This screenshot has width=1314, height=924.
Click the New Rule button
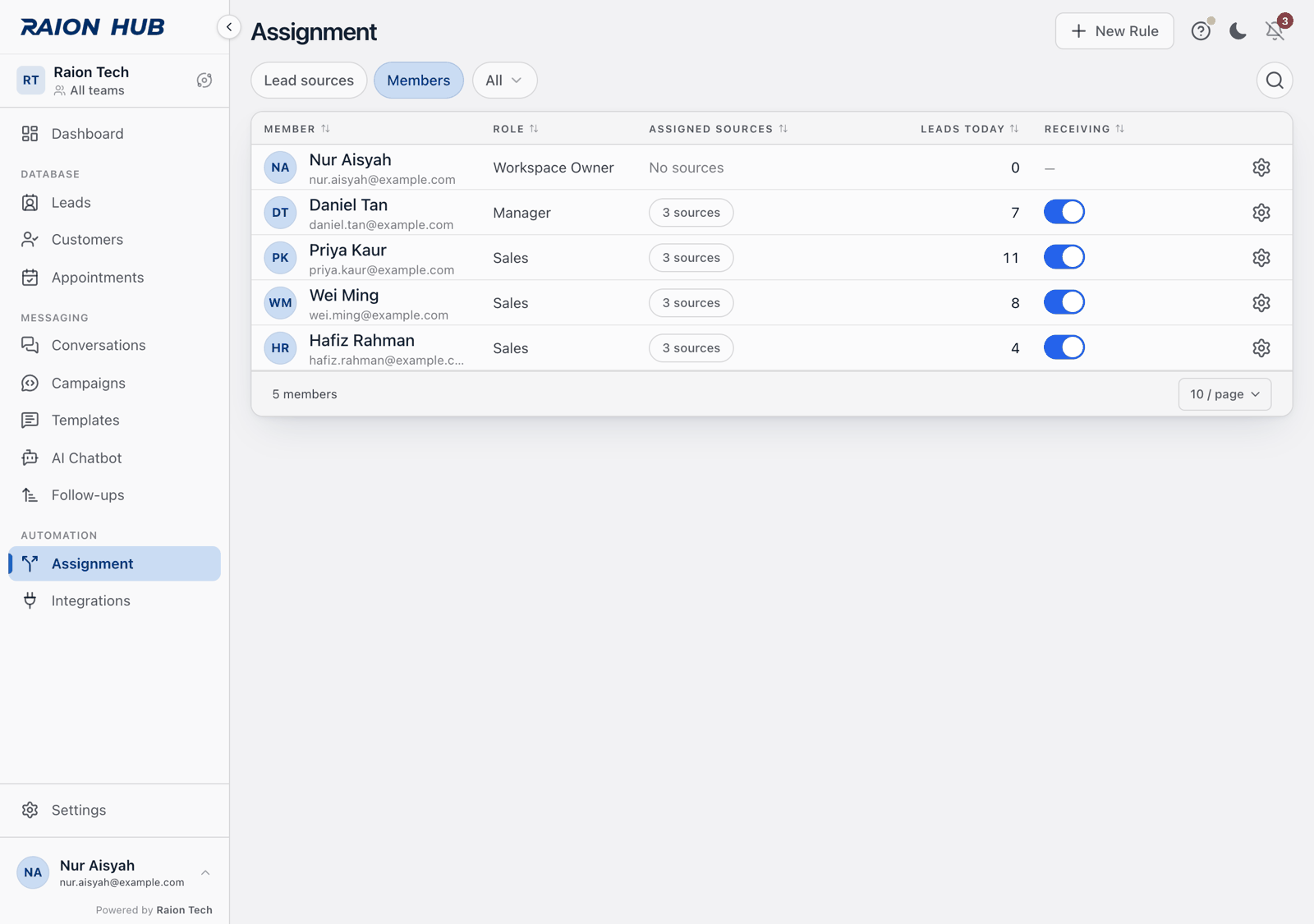(1114, 31)
